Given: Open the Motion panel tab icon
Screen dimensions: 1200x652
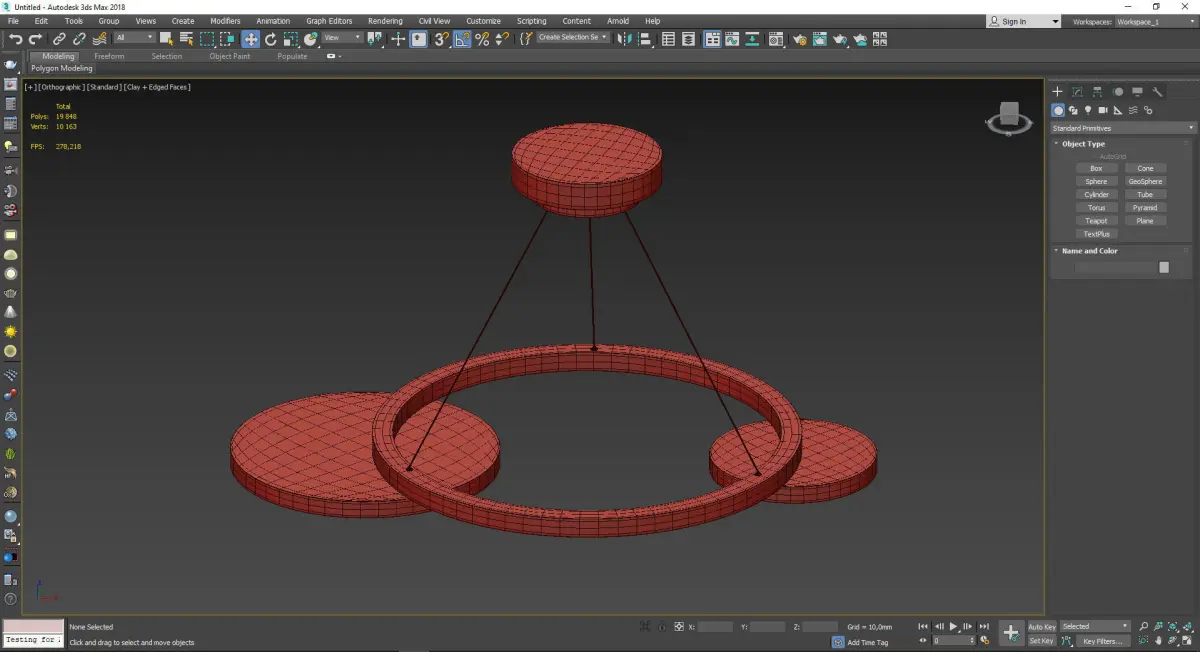Looking at the screenshot, I should click(x=1118, y=91).
